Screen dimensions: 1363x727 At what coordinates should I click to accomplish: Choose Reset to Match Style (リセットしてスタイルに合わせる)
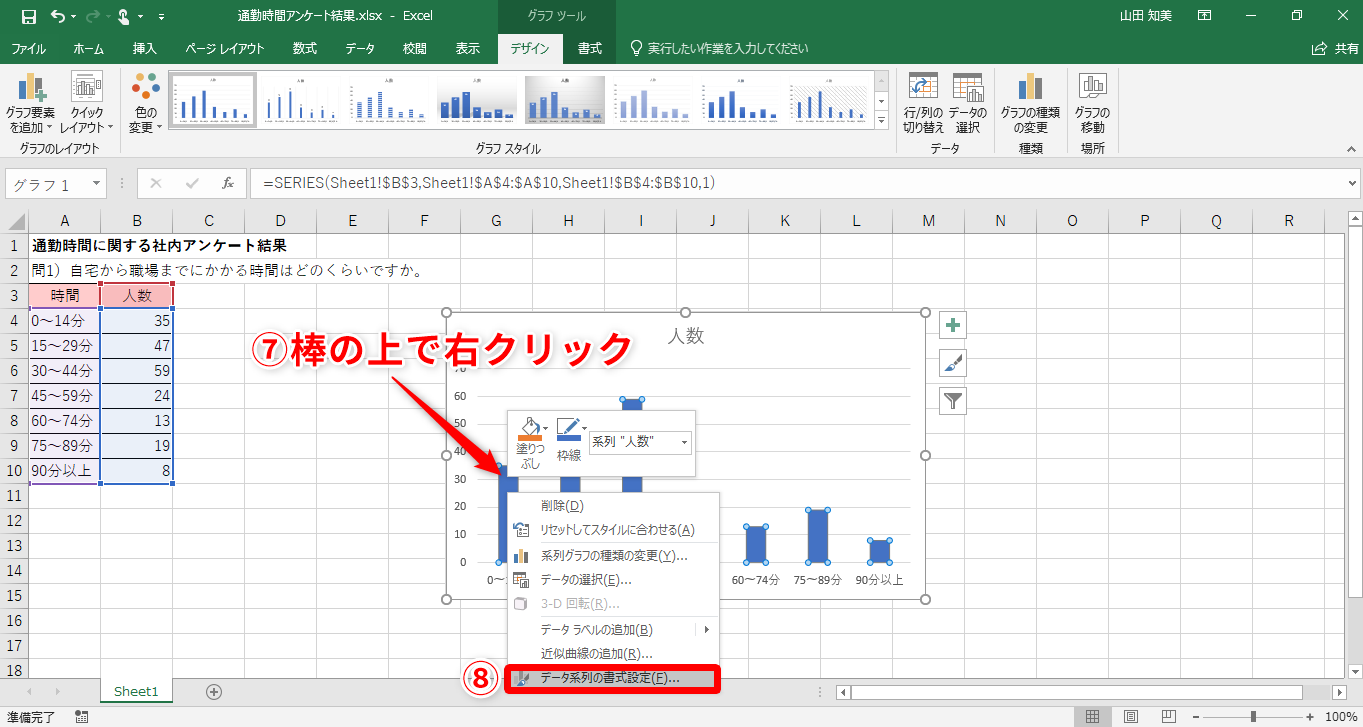[x=613, y=530]
